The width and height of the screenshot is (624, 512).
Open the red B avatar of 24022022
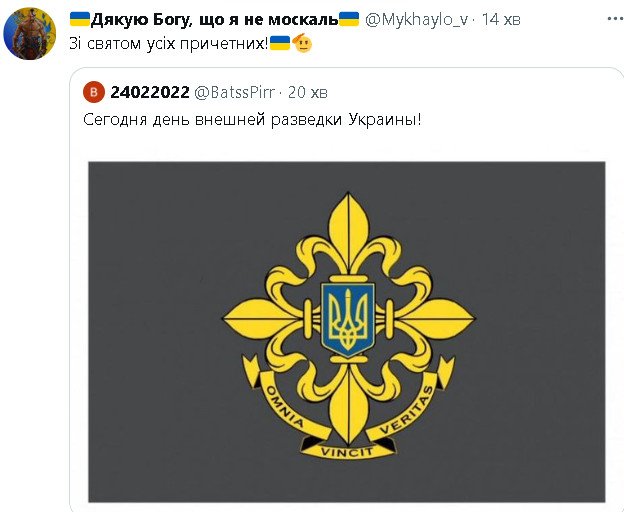[94, 92]
